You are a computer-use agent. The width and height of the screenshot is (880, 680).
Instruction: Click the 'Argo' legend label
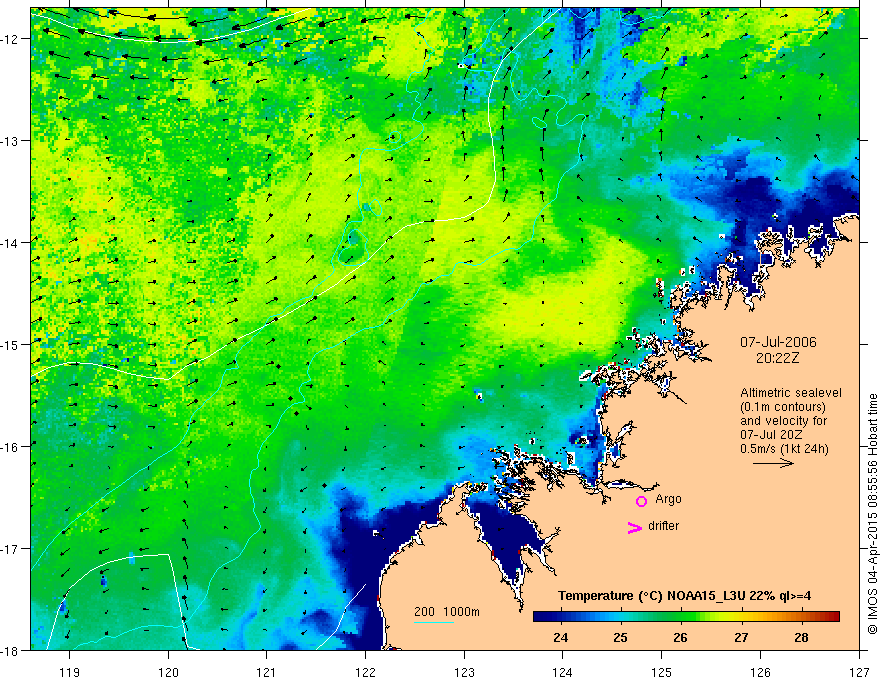(x=668, y=499)
